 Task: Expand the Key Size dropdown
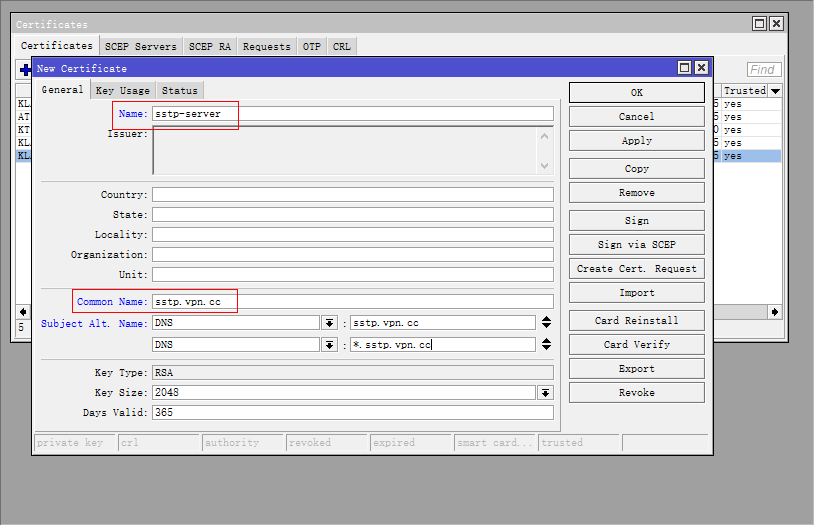[x=545, y=393]
